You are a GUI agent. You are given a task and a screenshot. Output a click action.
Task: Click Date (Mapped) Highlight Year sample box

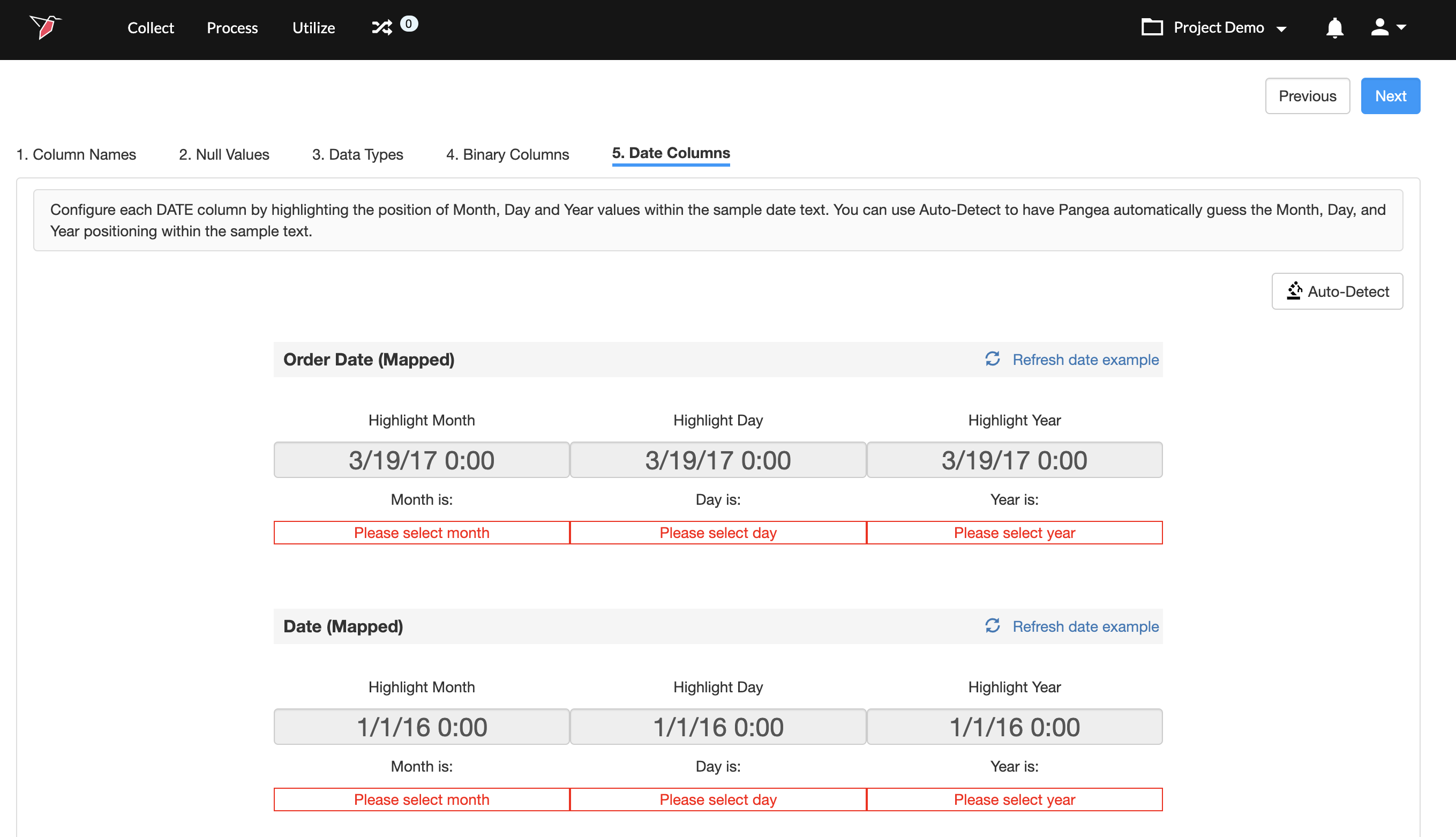pyautogui.click(x=1014, y=727)
